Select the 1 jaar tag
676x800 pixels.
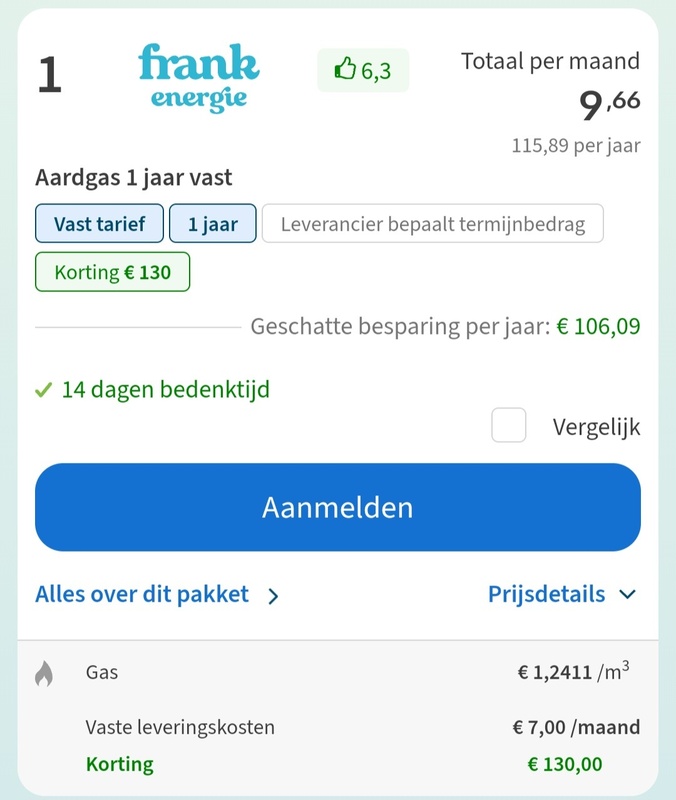213,223
